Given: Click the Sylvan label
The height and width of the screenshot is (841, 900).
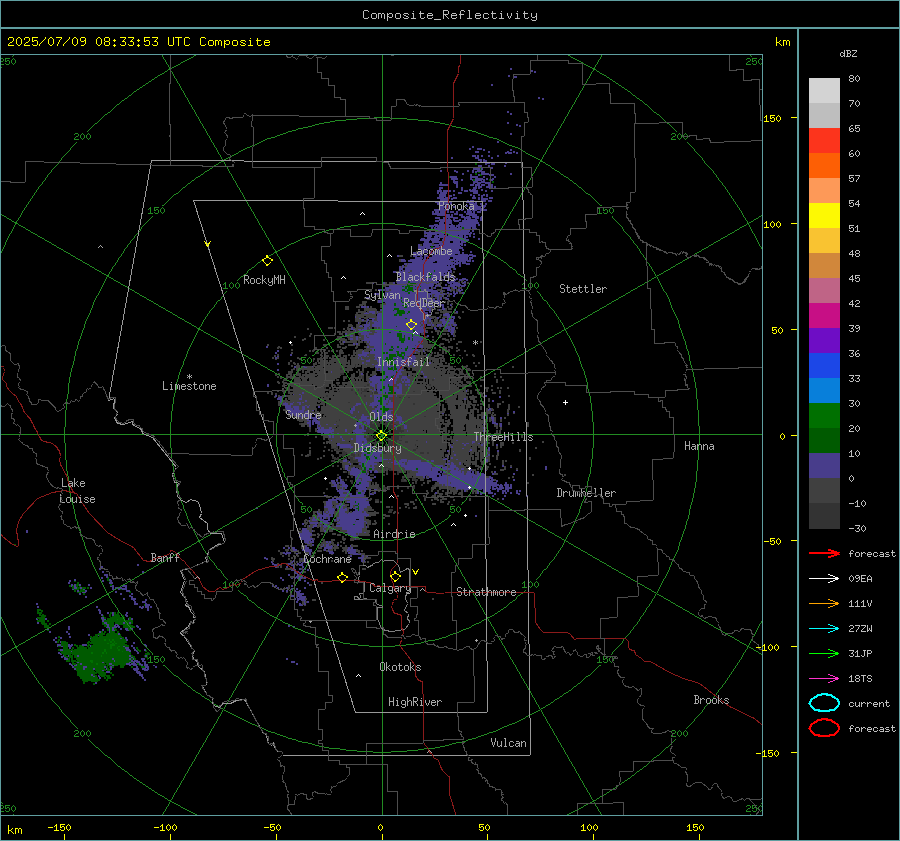Looking at the screenshot, I should pyautogui.click(x=382, y=295).
